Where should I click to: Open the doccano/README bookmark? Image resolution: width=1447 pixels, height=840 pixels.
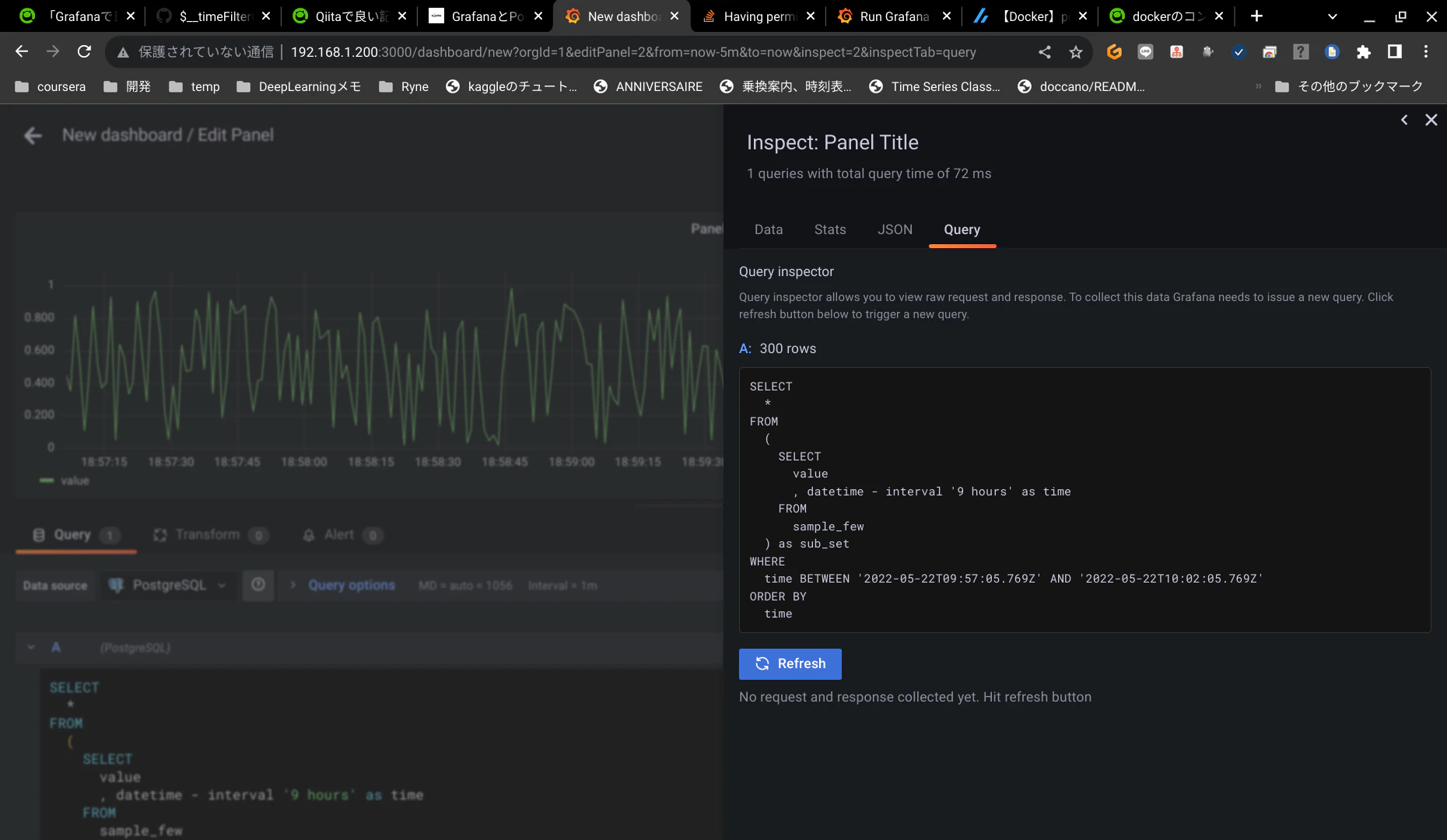tap(1081, 86)
